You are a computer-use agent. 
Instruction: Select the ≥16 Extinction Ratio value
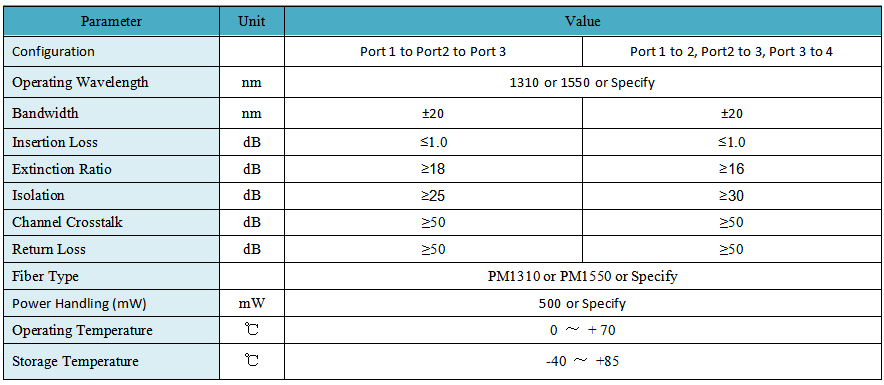(731, 169)
